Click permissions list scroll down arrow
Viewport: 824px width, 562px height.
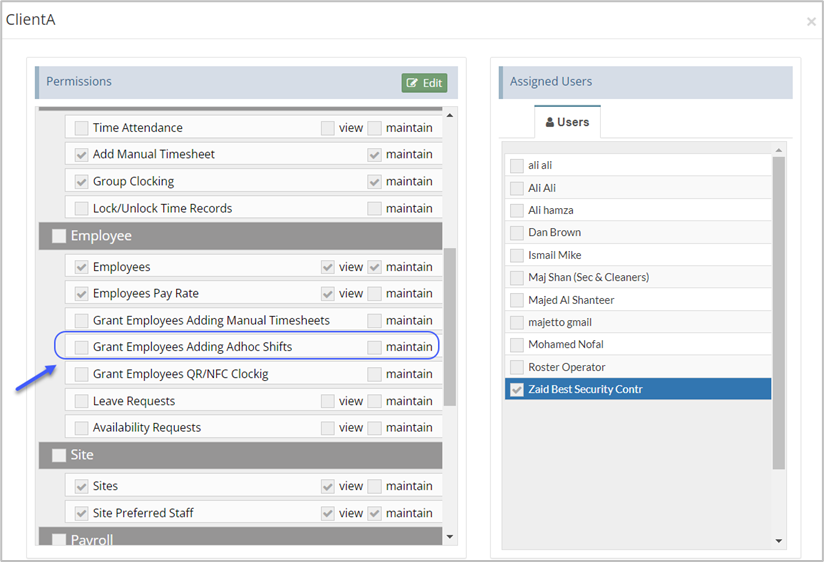450,537
